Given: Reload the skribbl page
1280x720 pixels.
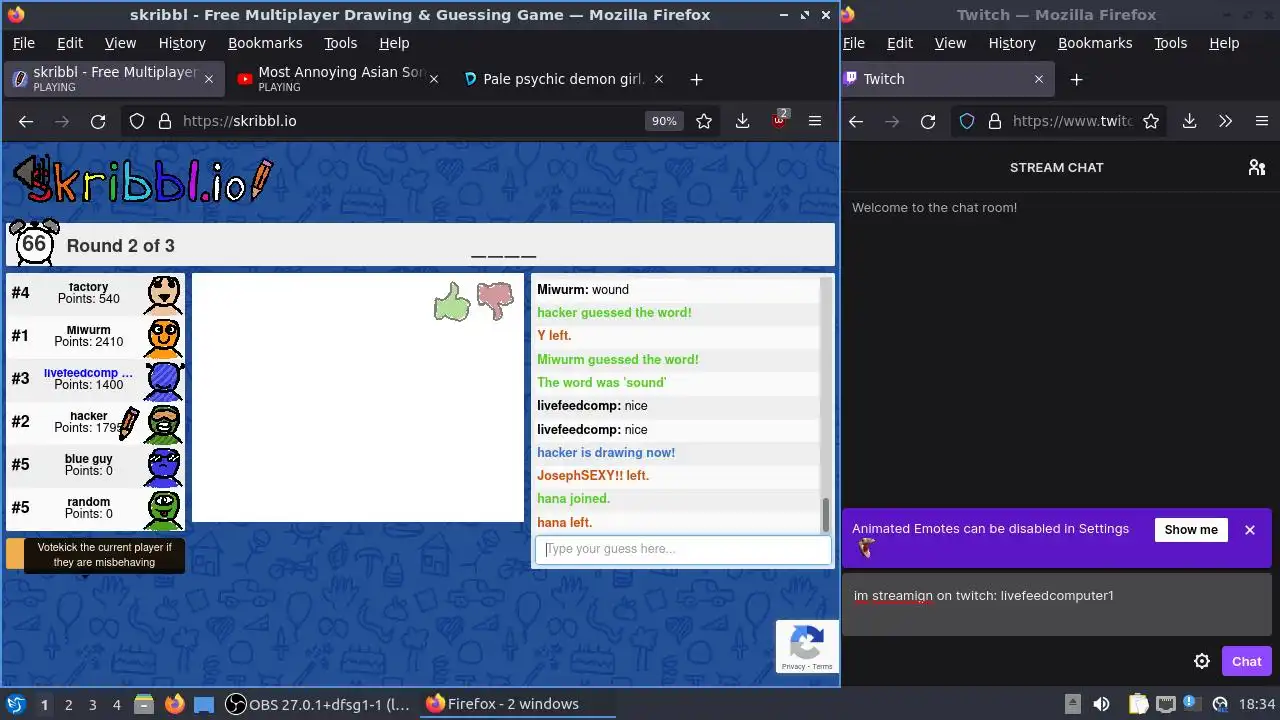Looking at the screenshot, I should pos(98,121).
